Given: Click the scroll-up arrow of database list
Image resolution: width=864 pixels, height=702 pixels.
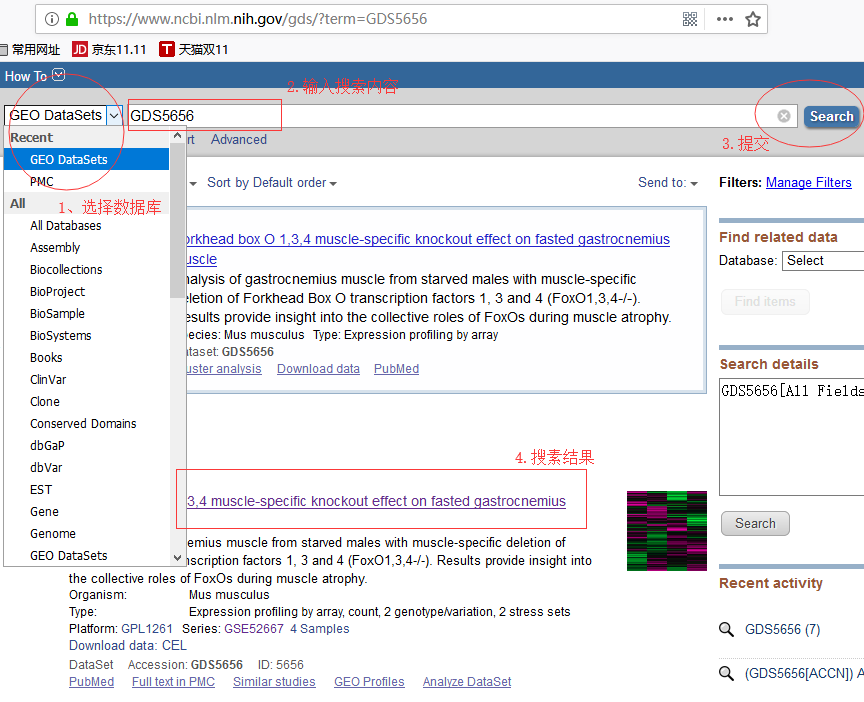Looking at the screenshot, I should pos(177,136).
